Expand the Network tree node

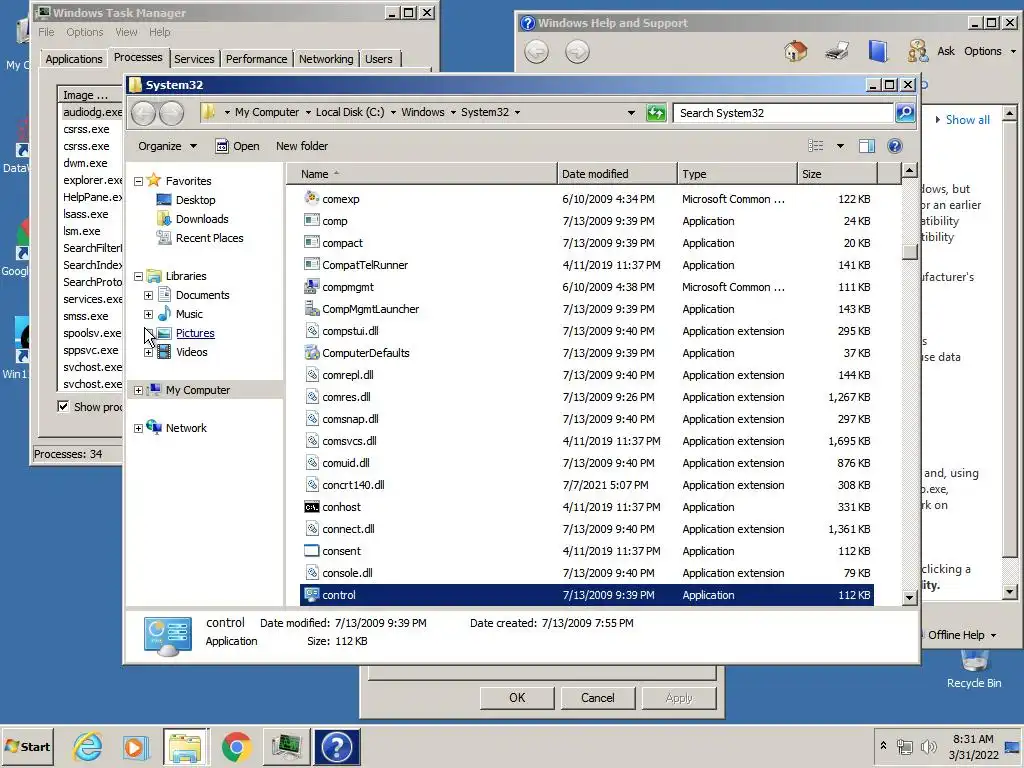coord(138,428)
